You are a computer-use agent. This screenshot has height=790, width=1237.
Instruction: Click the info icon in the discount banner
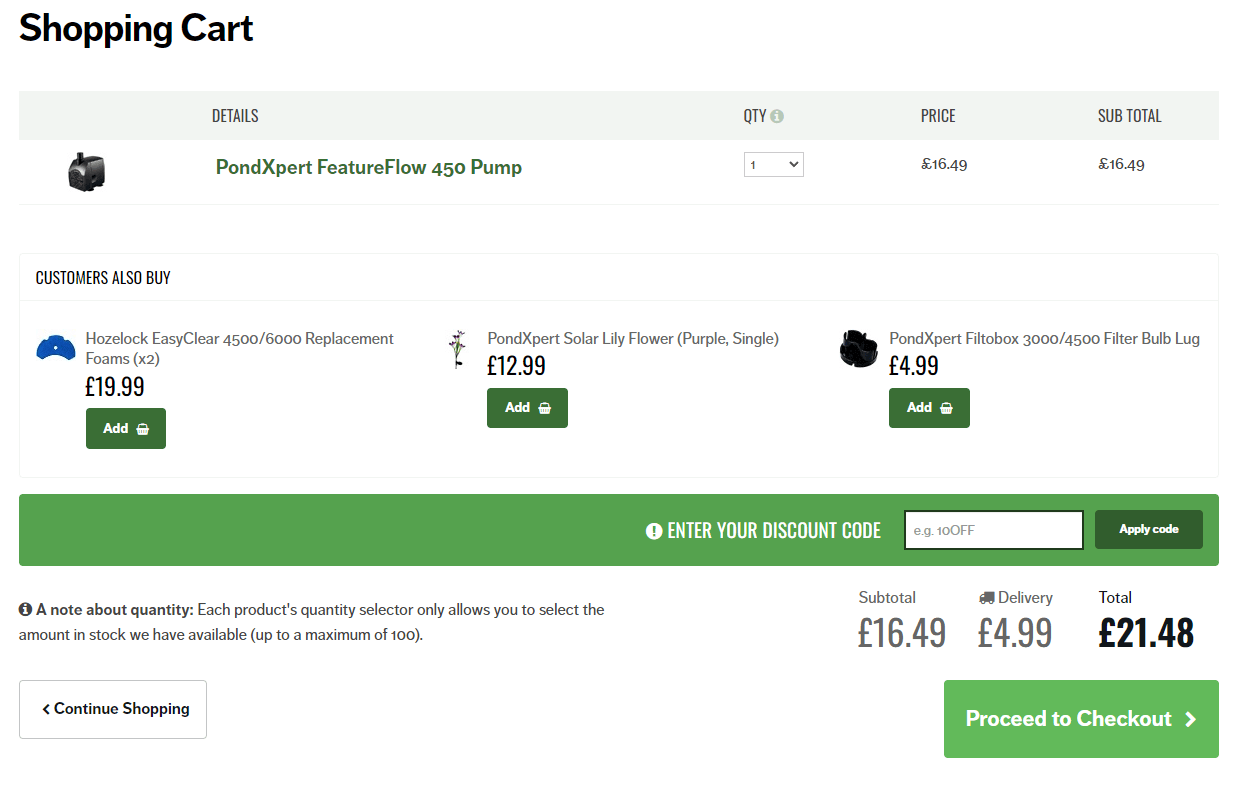pyautogui.click(x=653, y=530)
